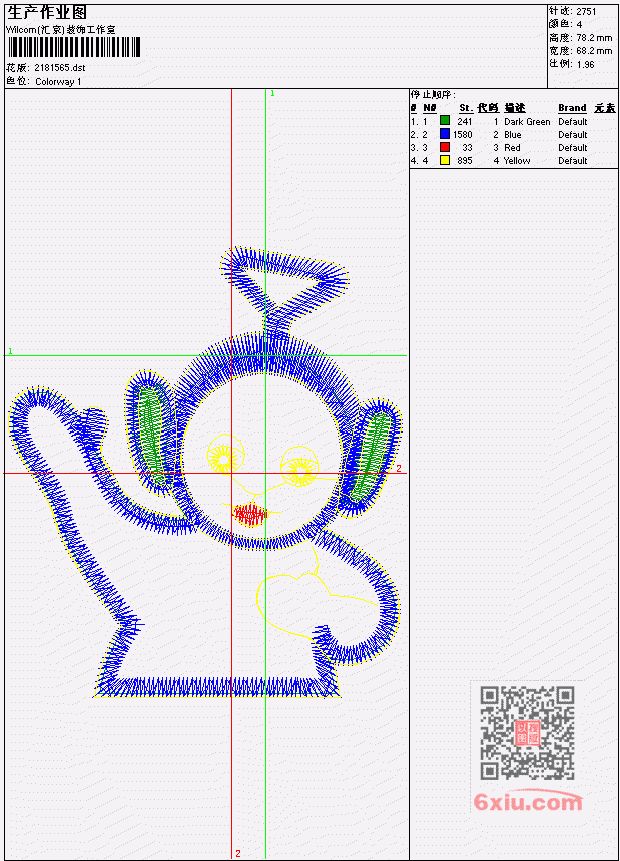Select the 'Dark Green' description text

pos(527,121)
